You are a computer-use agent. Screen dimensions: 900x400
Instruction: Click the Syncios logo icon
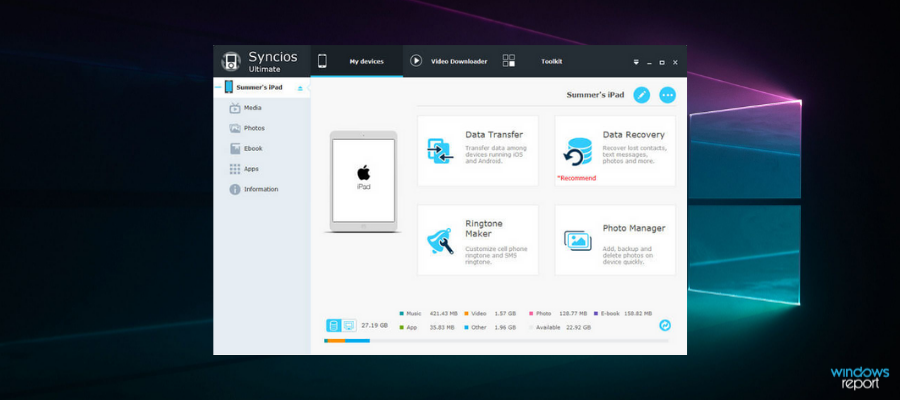pos(231,61)
